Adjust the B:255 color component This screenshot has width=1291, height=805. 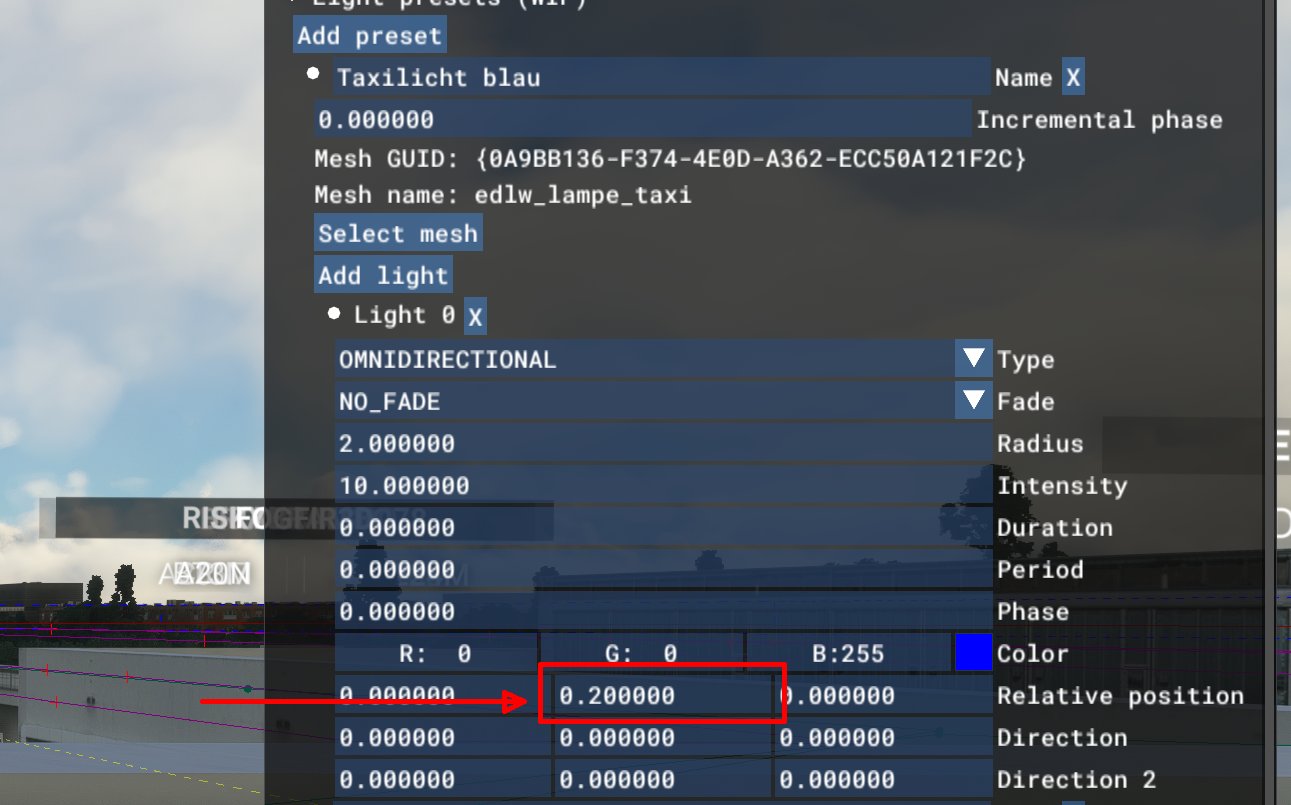(x=848, y=653)
